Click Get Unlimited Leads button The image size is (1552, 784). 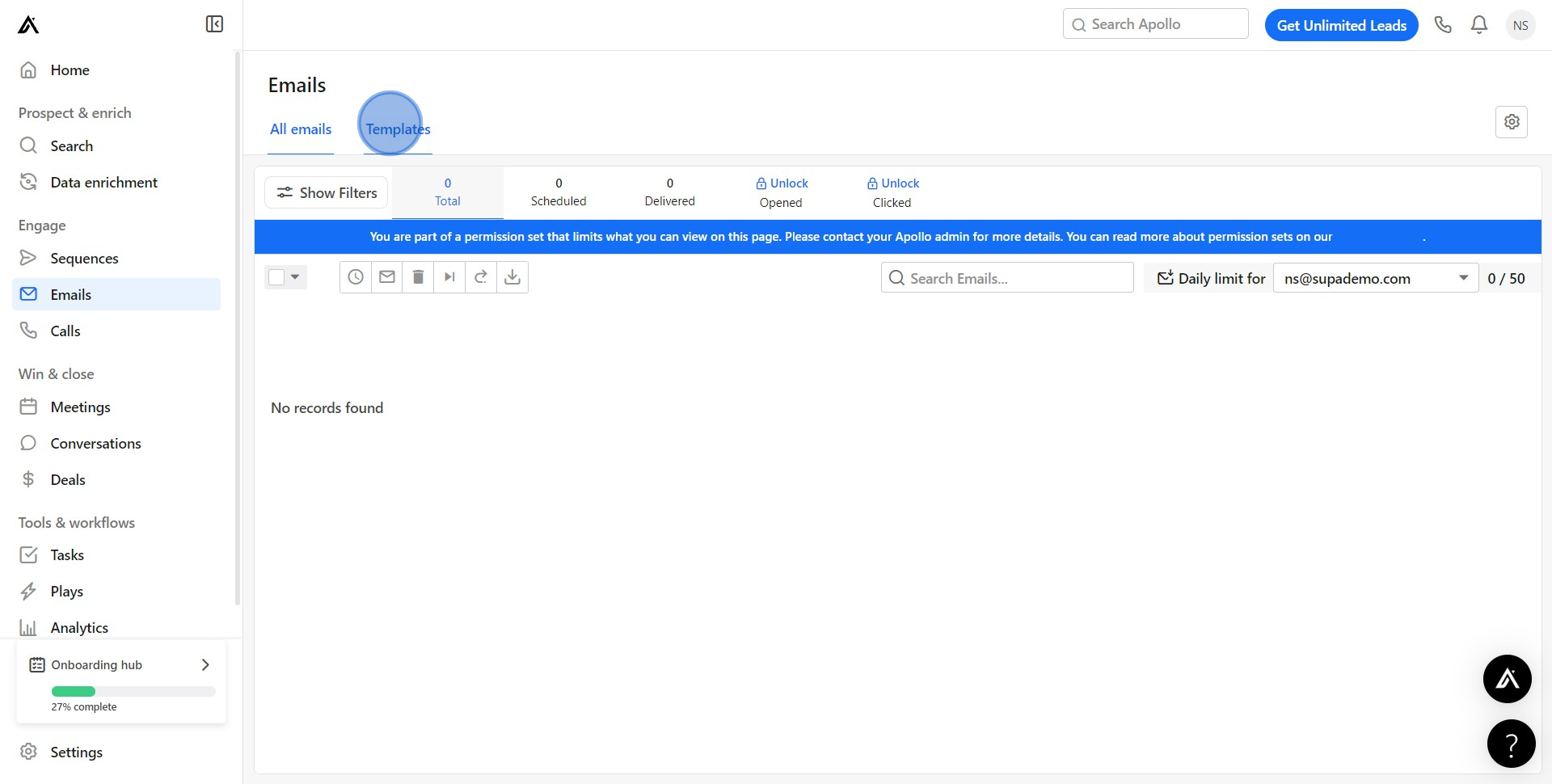(x=1342, y=25)
